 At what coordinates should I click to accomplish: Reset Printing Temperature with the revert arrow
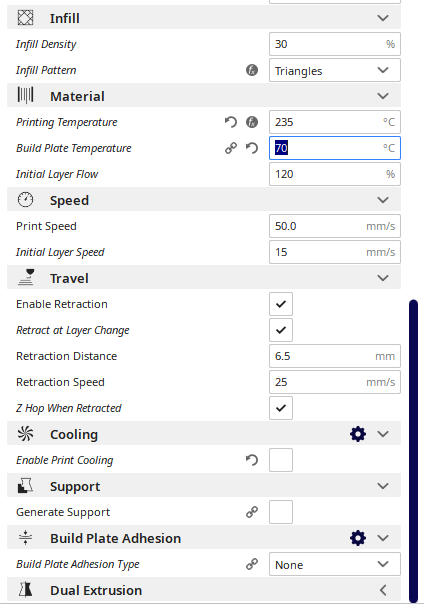(x=231, y=122)
